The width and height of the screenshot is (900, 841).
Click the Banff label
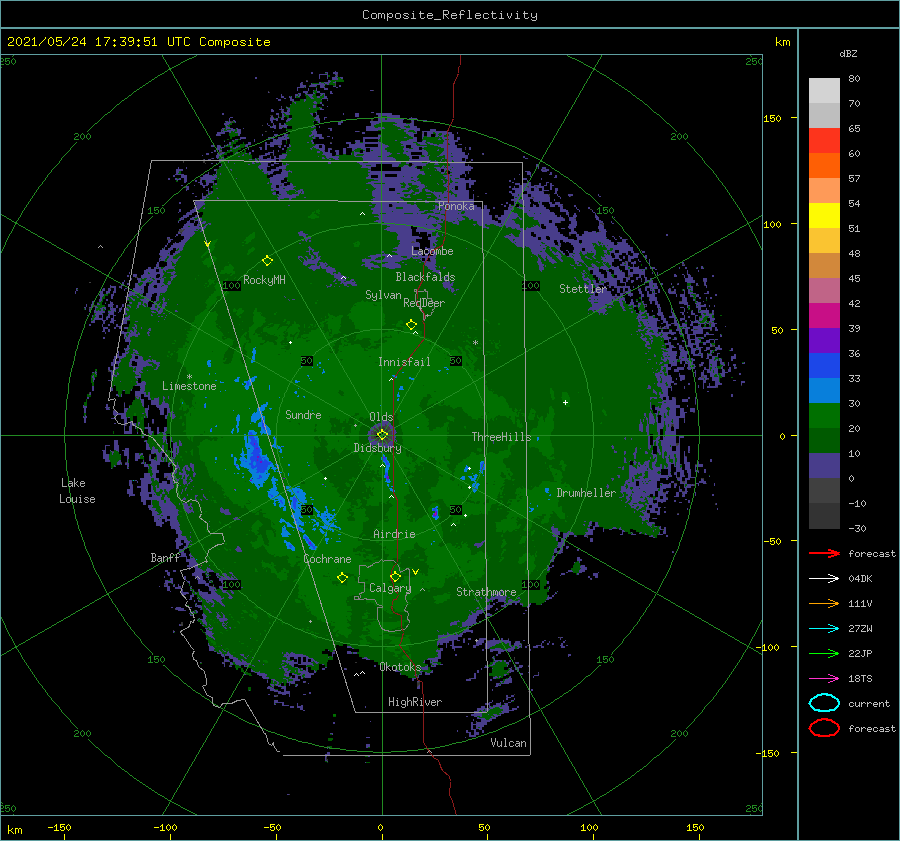pos(165,558)
